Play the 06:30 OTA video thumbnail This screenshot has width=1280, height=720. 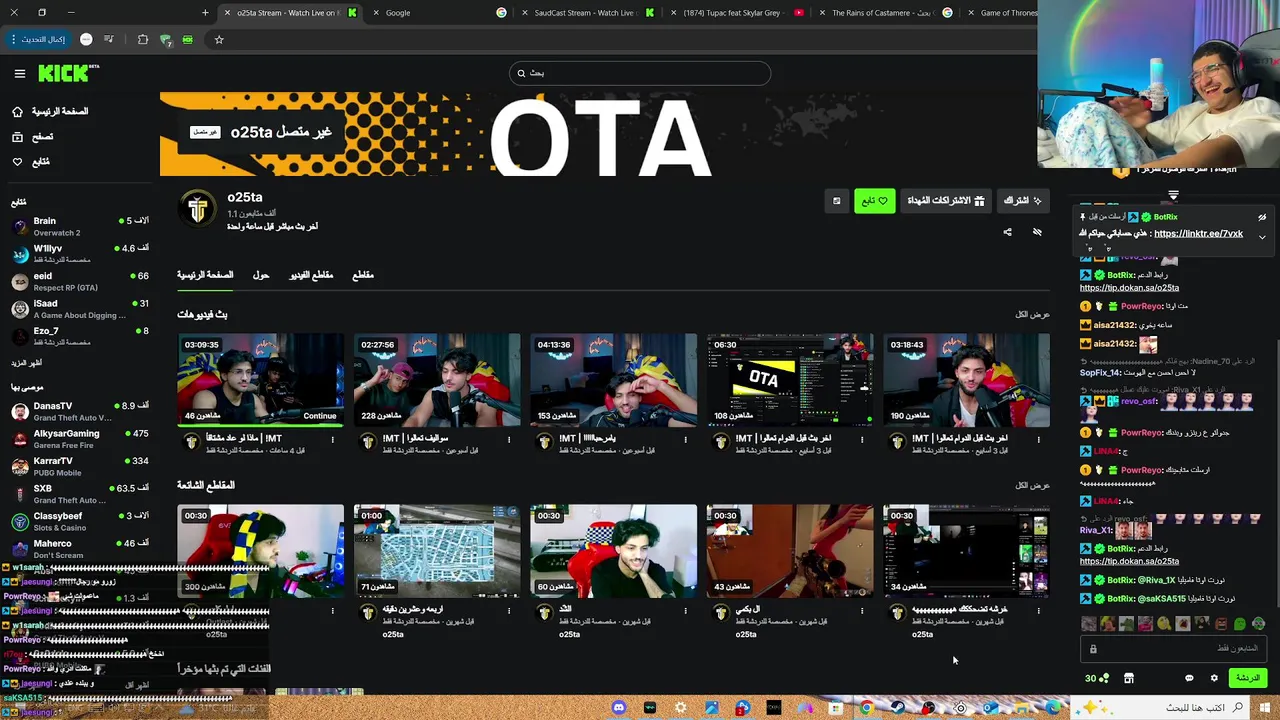point(790,380)
